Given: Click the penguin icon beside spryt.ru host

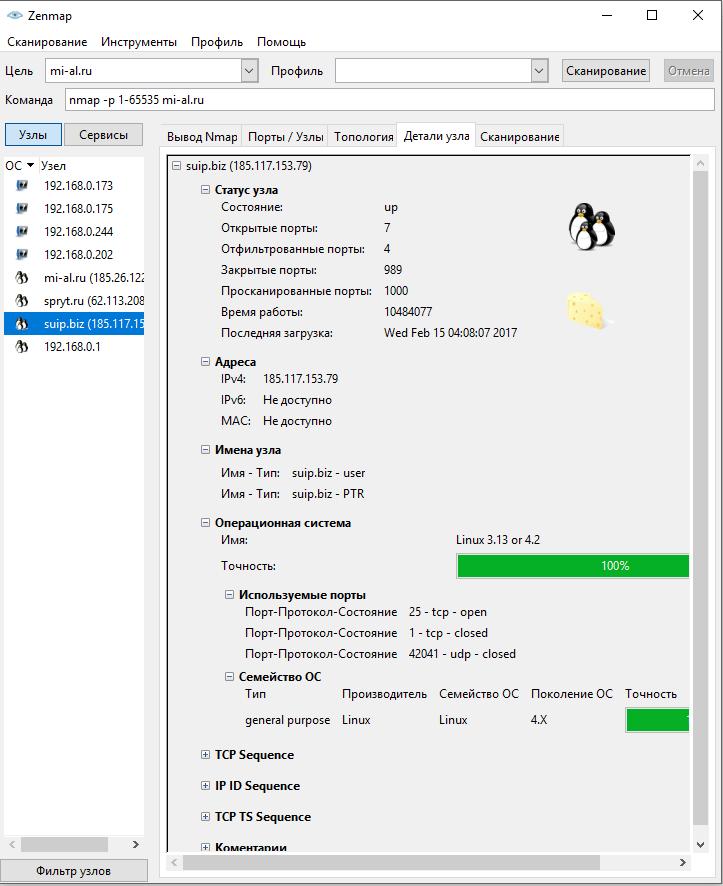Looking at the screenshot, I should pos(21,301).
